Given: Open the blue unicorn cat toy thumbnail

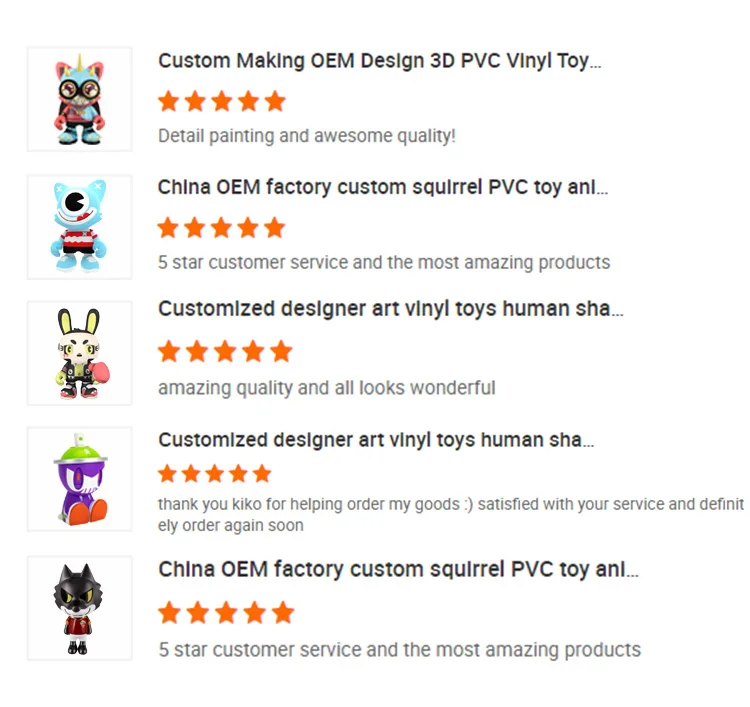Looking at the screenshot, I should pyautogui.click(x=79, y=99).
